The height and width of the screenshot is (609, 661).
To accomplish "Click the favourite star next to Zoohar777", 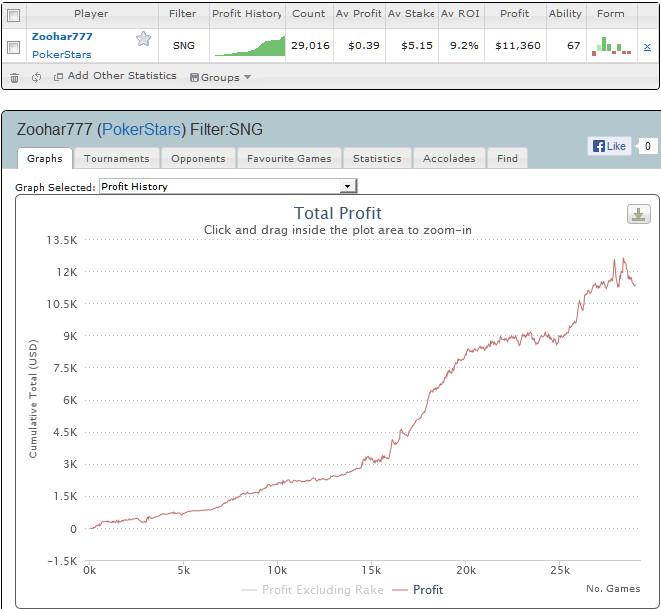I will pos(144,39).
